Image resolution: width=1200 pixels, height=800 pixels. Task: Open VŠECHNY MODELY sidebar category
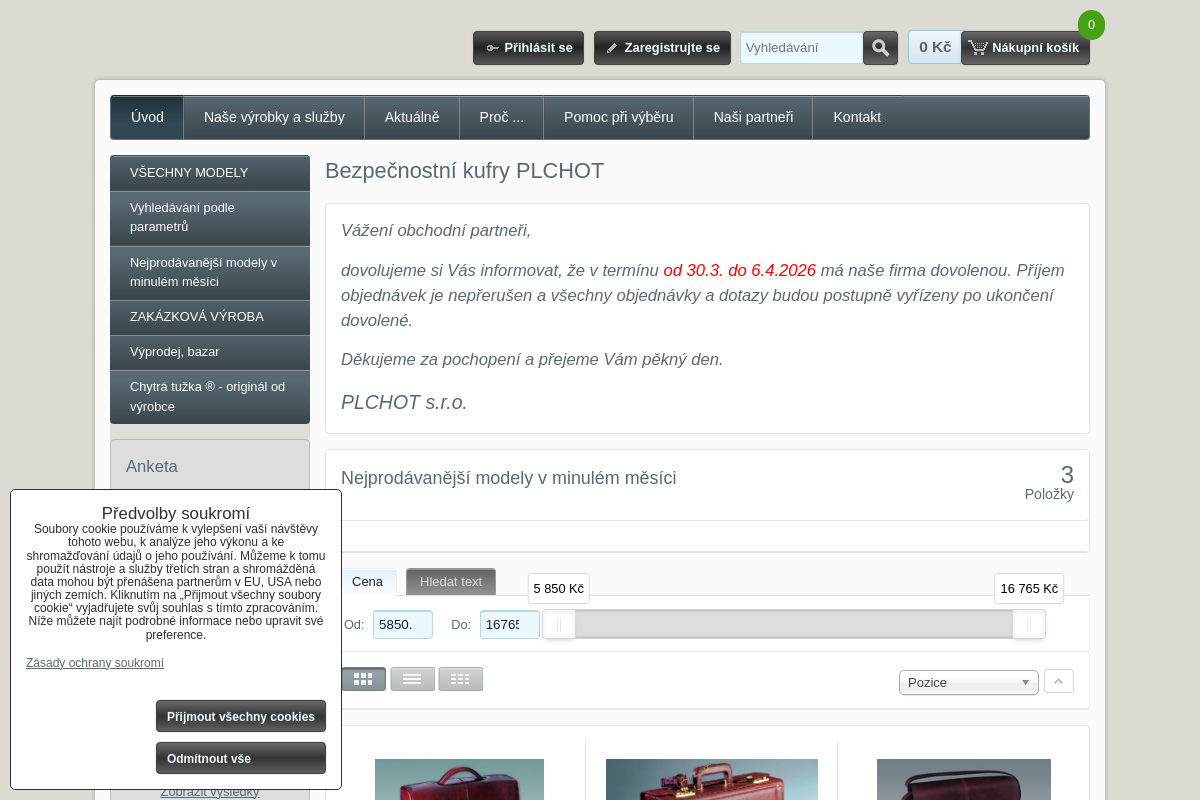(x=210, y=173)
